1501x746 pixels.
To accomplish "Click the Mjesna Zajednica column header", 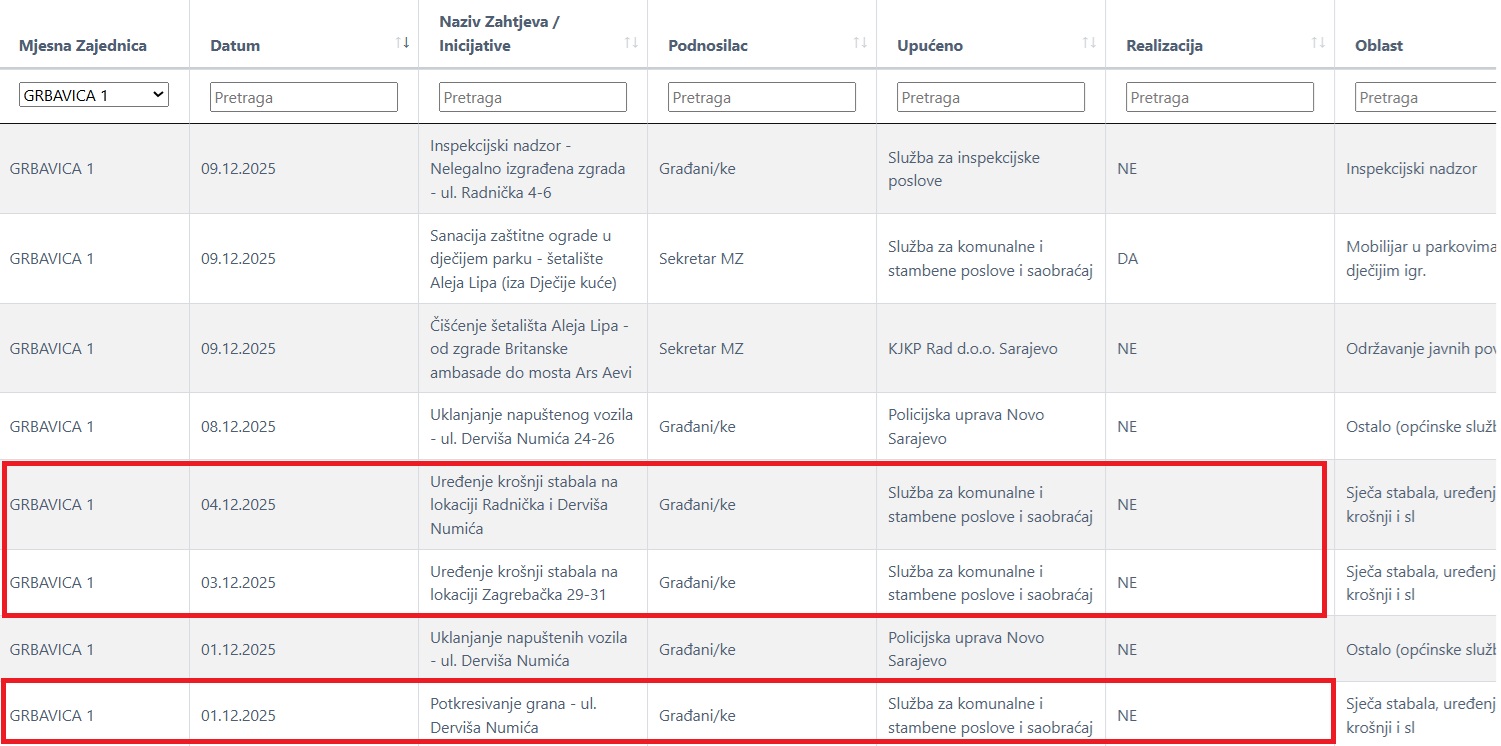I will tap(83, 46).
